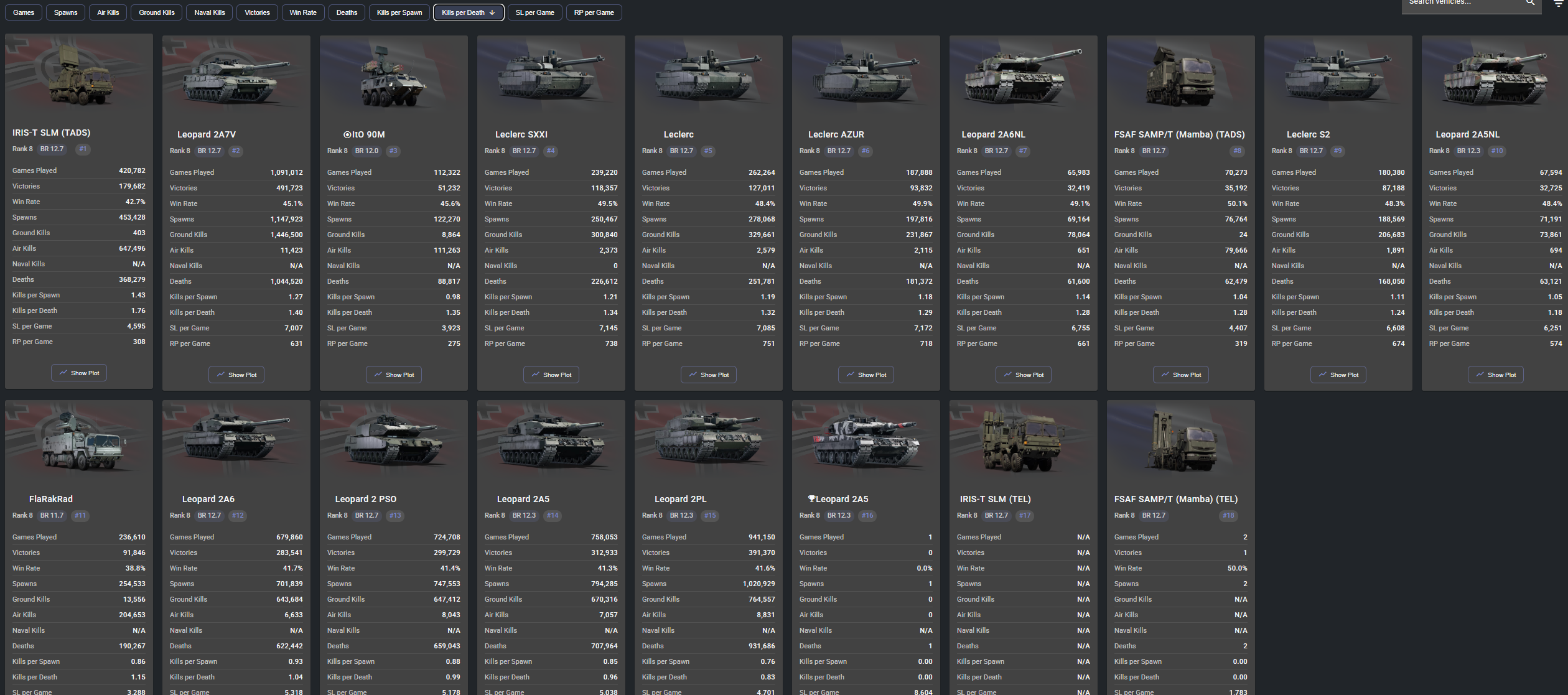Click Leclerc AZUR title
Viewport: 1568px width, 695px height.
point(836,134)
